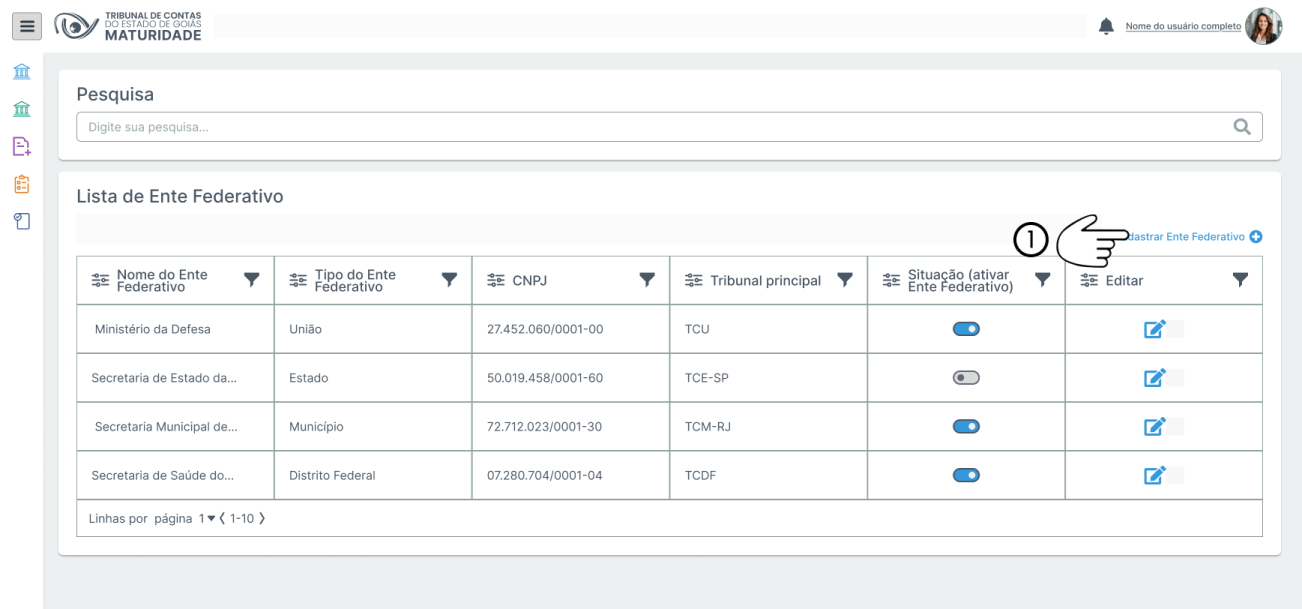Edit the Ministério da Defesa row
The image size is (1302, 609).
[1155, 329]
